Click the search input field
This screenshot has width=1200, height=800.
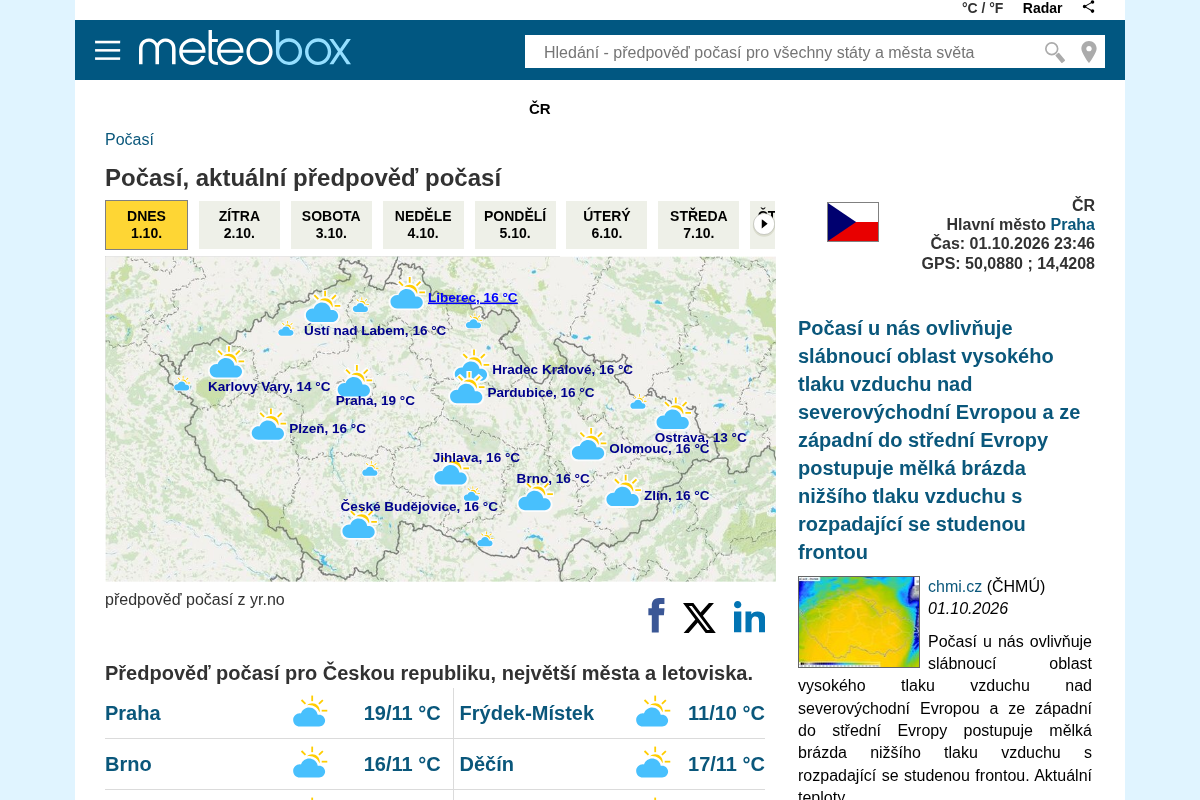coord(785,52)
